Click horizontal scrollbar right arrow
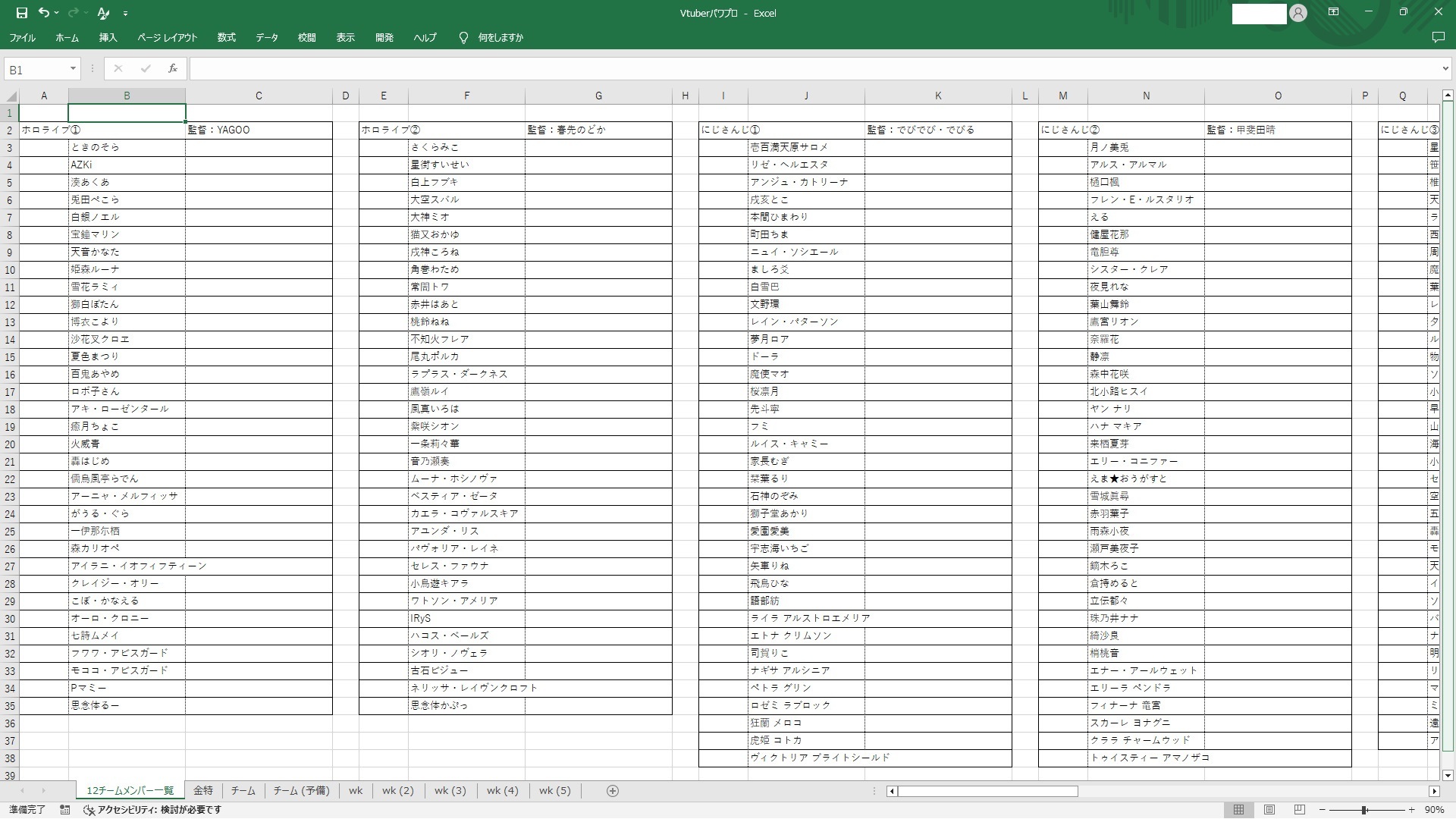 [1434, 791]
